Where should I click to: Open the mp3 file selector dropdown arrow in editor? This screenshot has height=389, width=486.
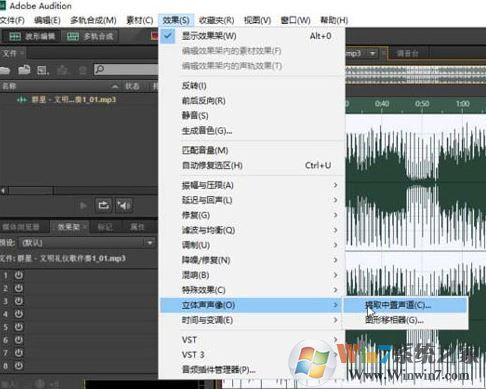tap(372, 53)
